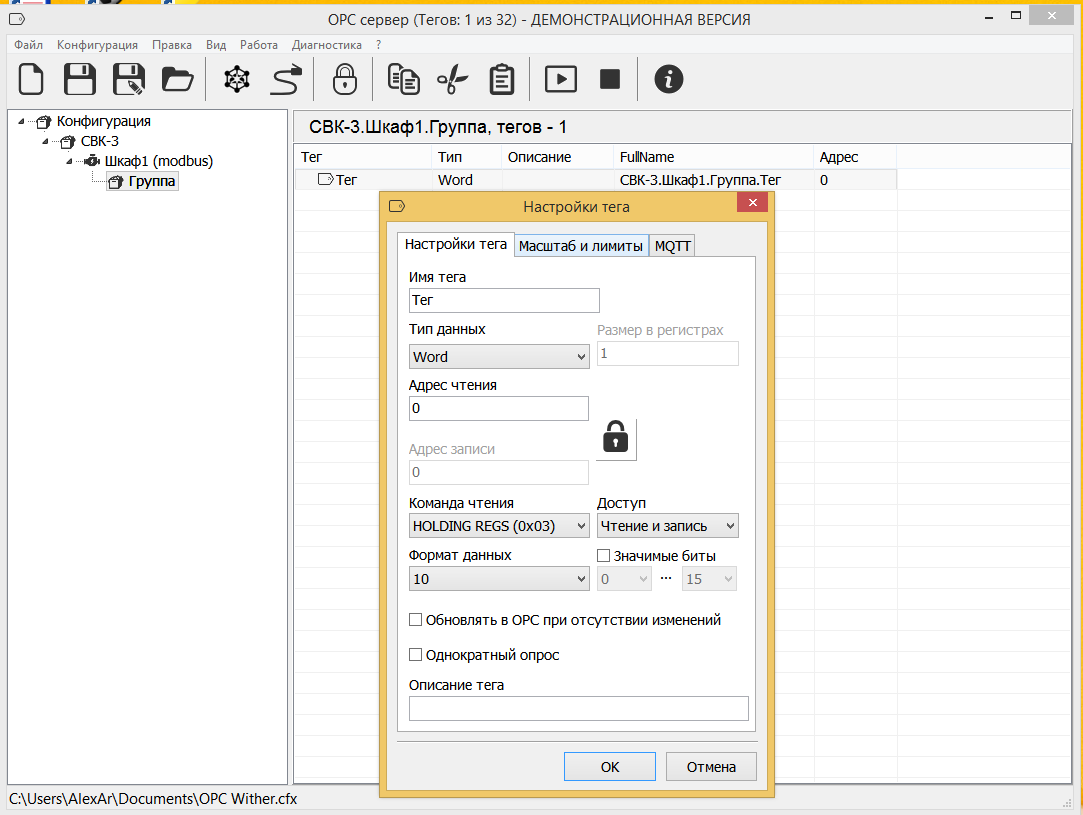Image resolution: width=1083 pixels, height=815 pixels.
Task: Save configuration as (floppy with pencil)
Action: 129,79
